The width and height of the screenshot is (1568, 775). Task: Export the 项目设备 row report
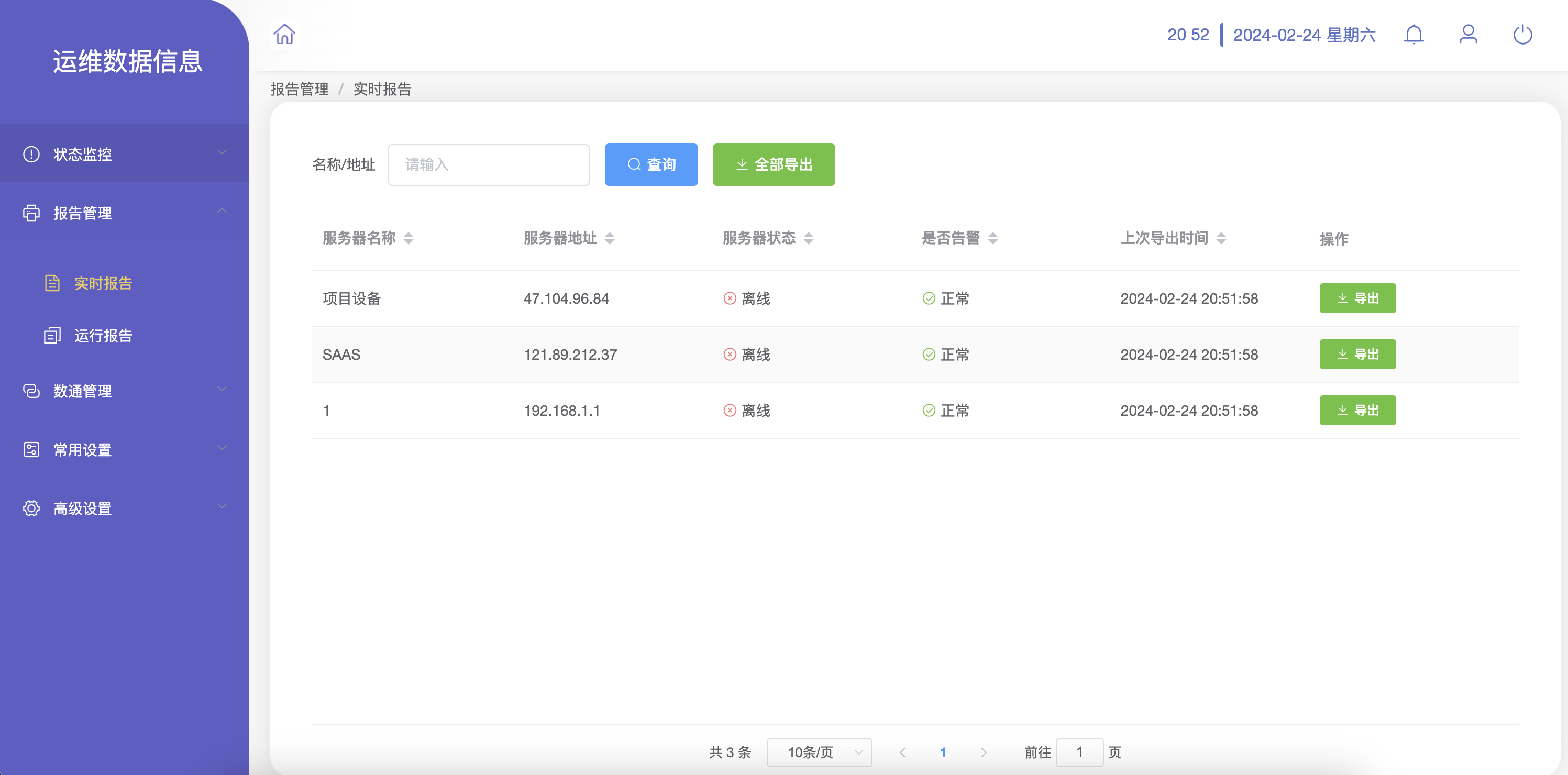pyautogui.click(x=1357, y=298)
